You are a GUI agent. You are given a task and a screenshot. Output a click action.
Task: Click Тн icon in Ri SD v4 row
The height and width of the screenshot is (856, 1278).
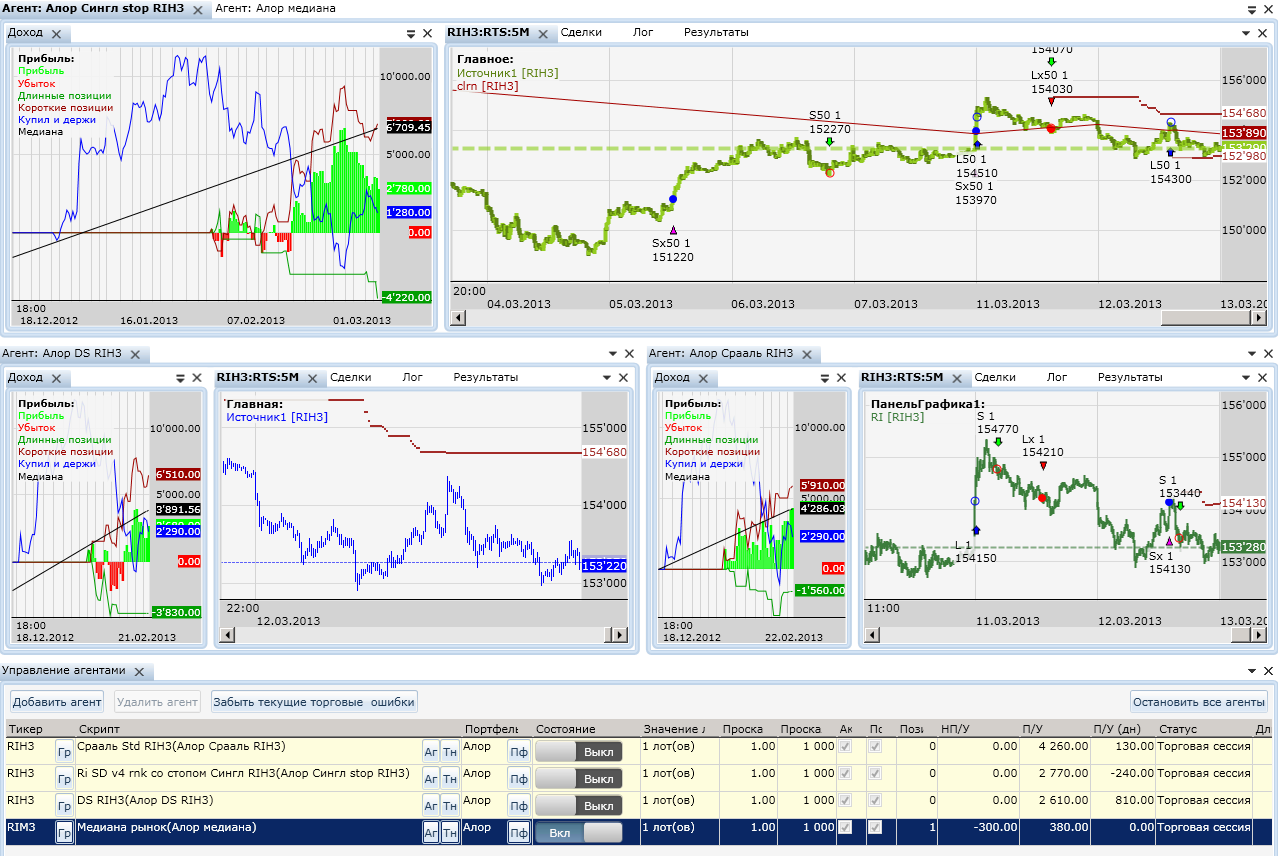click(x=450, y=778)
